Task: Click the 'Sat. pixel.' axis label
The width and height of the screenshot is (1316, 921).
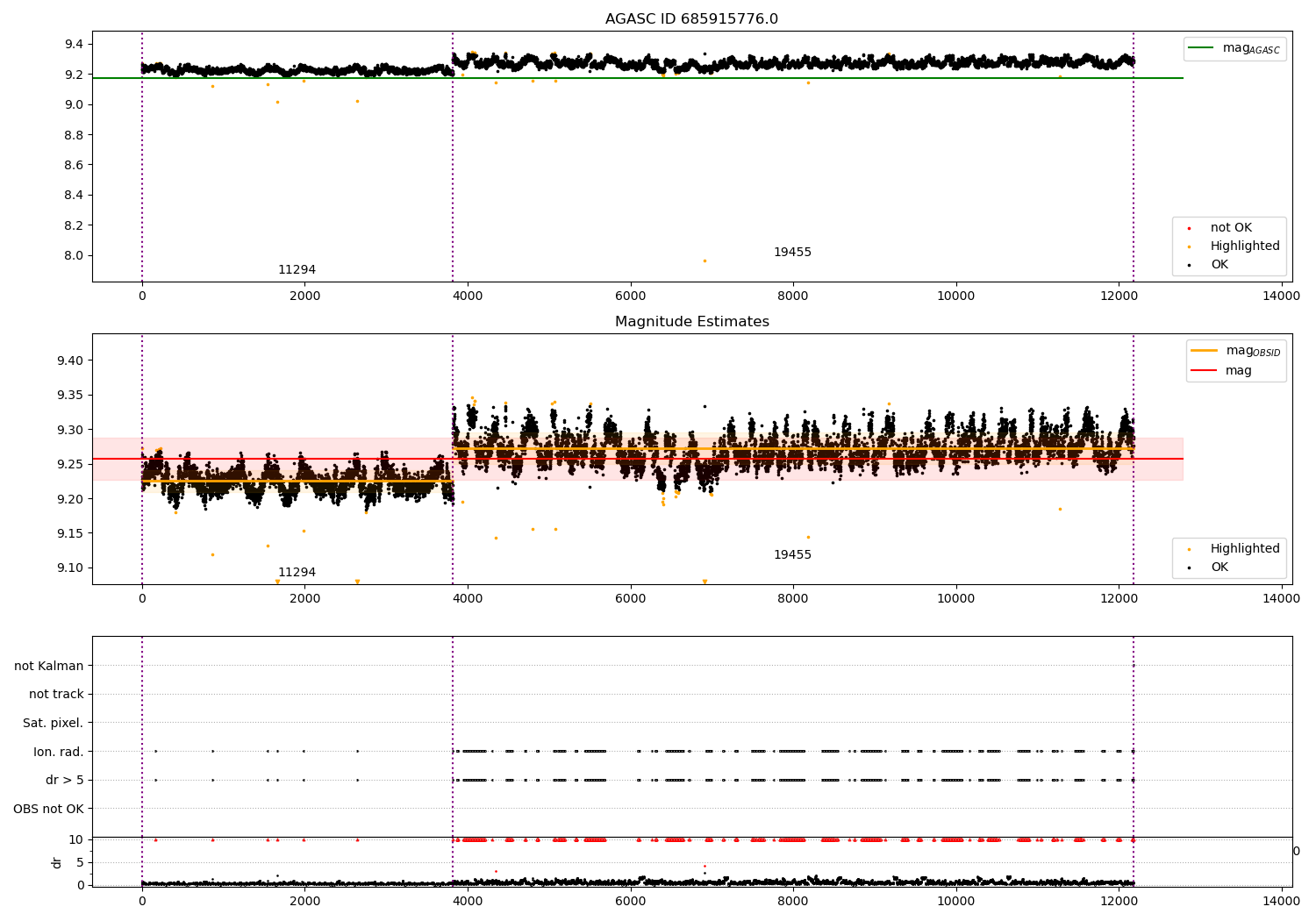Action: tap(54, 723)
